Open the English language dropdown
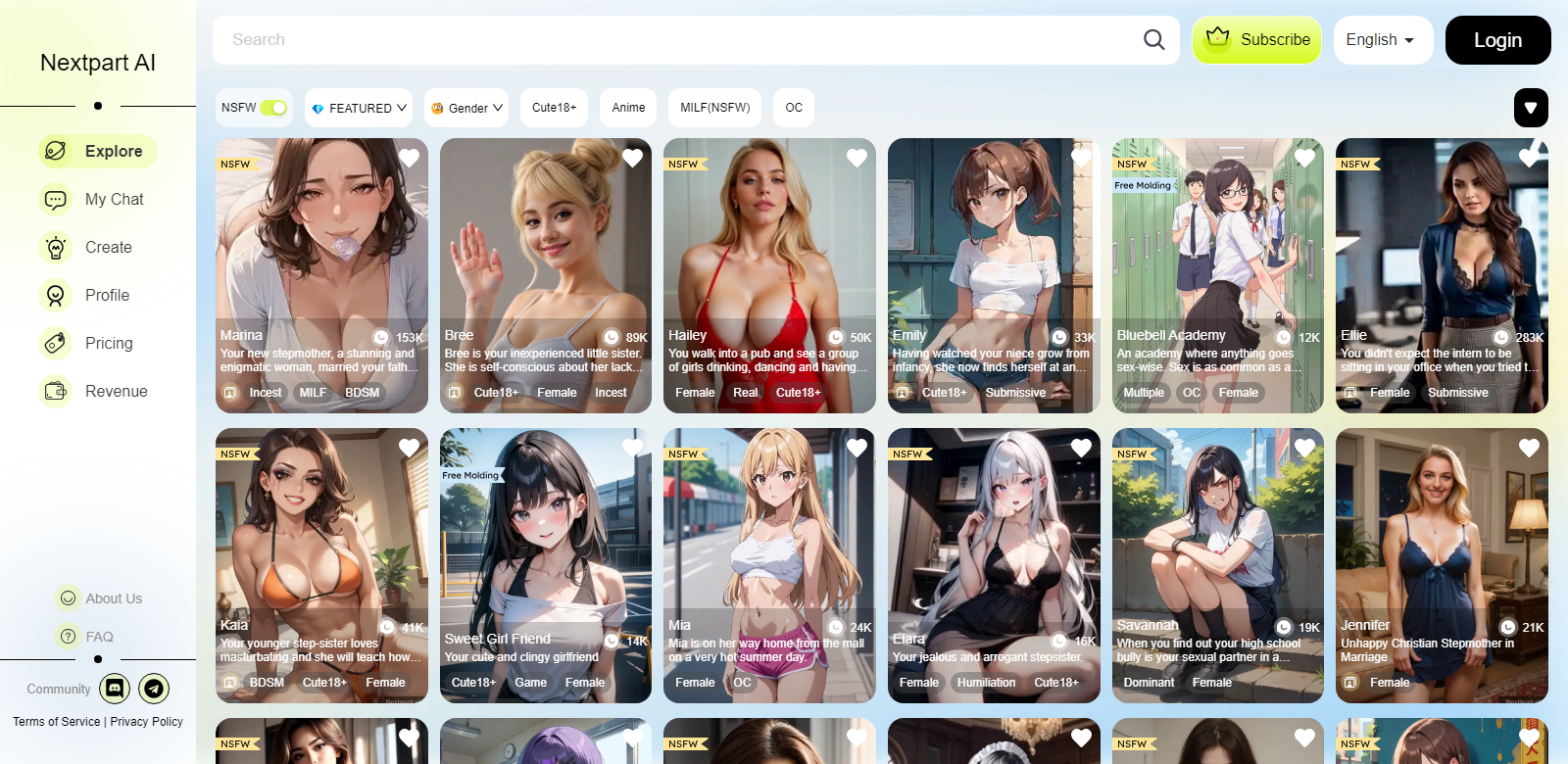 click(1383, 40)
